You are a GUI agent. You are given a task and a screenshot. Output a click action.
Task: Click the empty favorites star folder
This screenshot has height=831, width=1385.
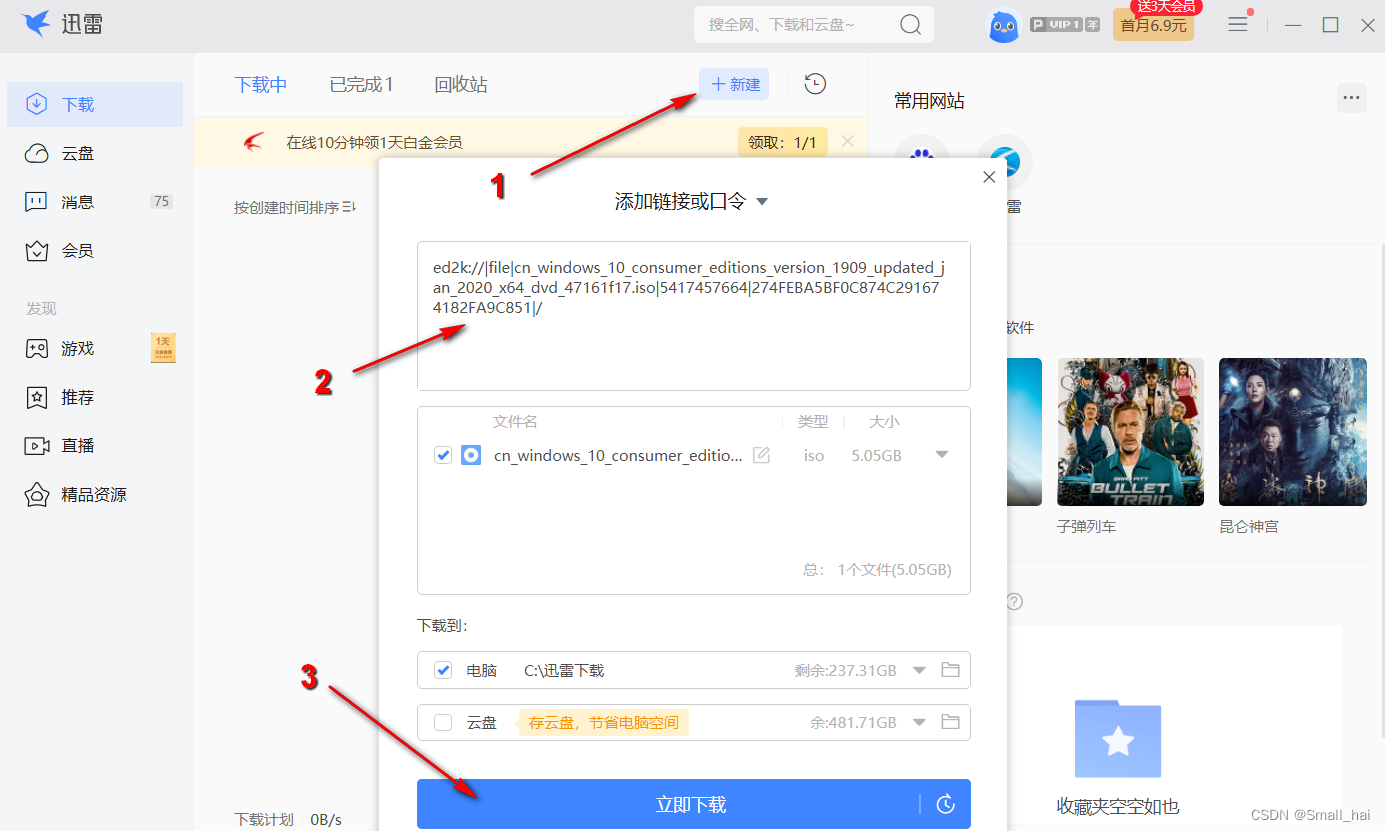1117,739
